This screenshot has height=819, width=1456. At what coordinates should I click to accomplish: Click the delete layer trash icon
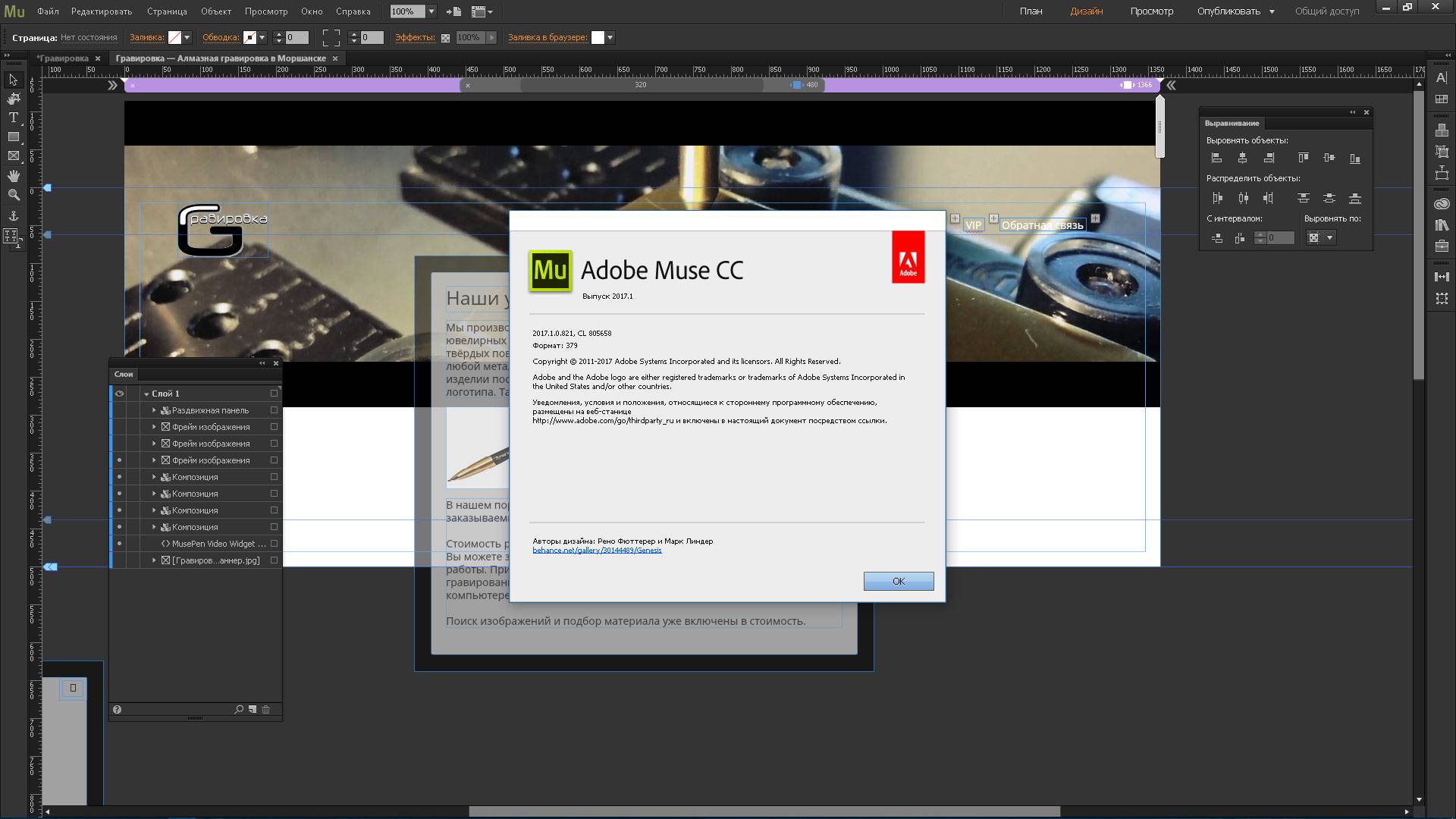pos(266,710)
